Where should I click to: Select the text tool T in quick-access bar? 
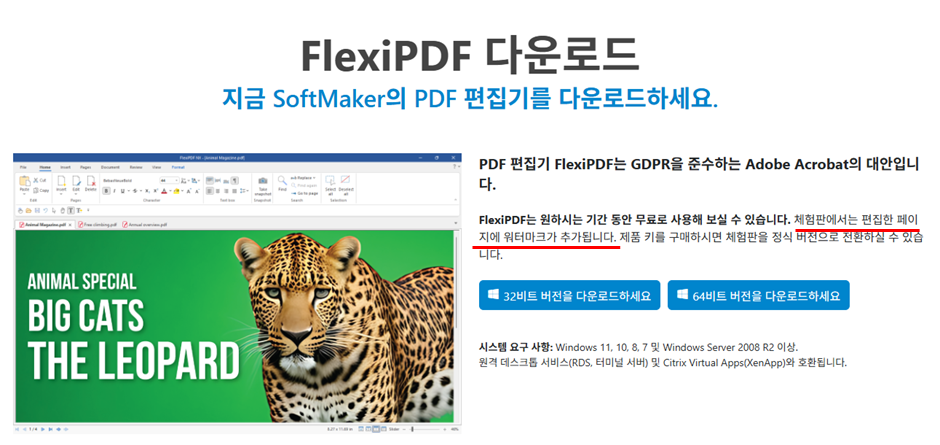click(x=71, y=211)
